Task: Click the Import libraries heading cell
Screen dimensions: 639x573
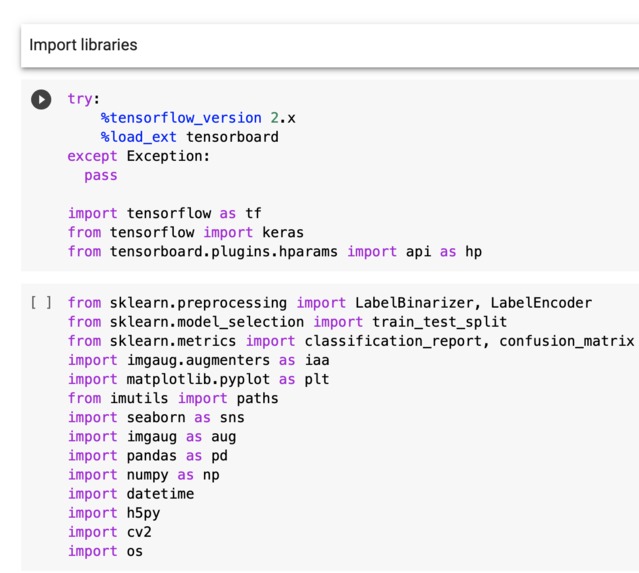Action: [330, 45]
